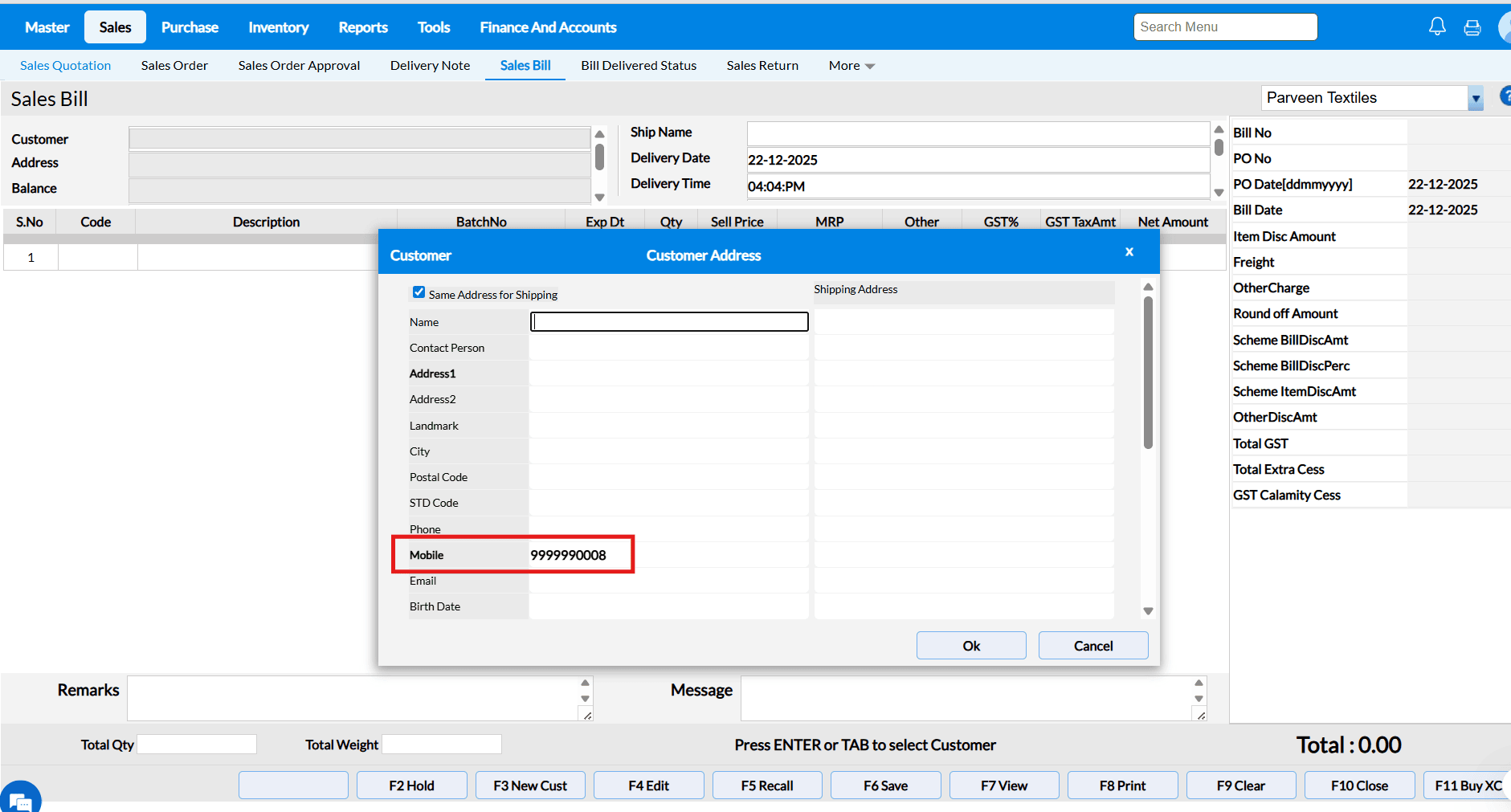This screenshot has width=1511, height=812.
Task: Click scroll-down arrow beside Customer Balance field
Action: tap(599, 197)
